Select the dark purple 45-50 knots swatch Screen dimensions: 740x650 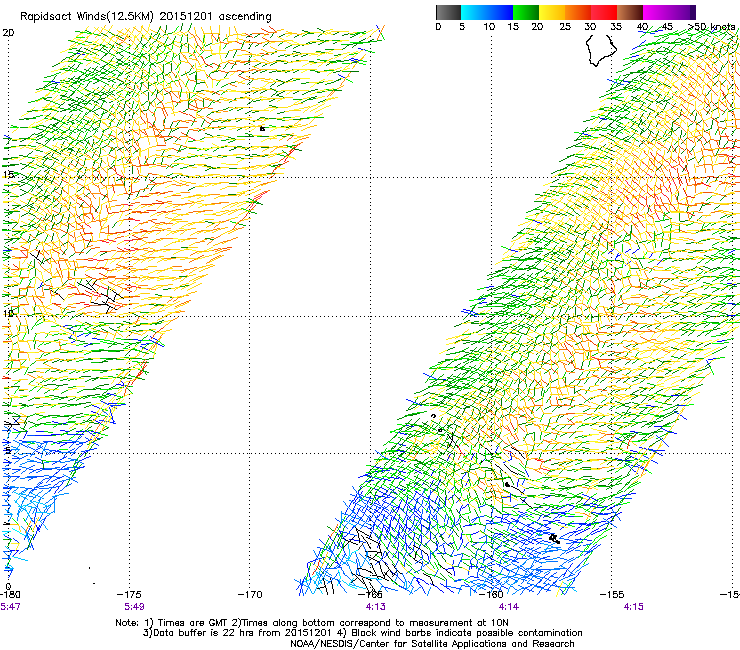(682, 12)
